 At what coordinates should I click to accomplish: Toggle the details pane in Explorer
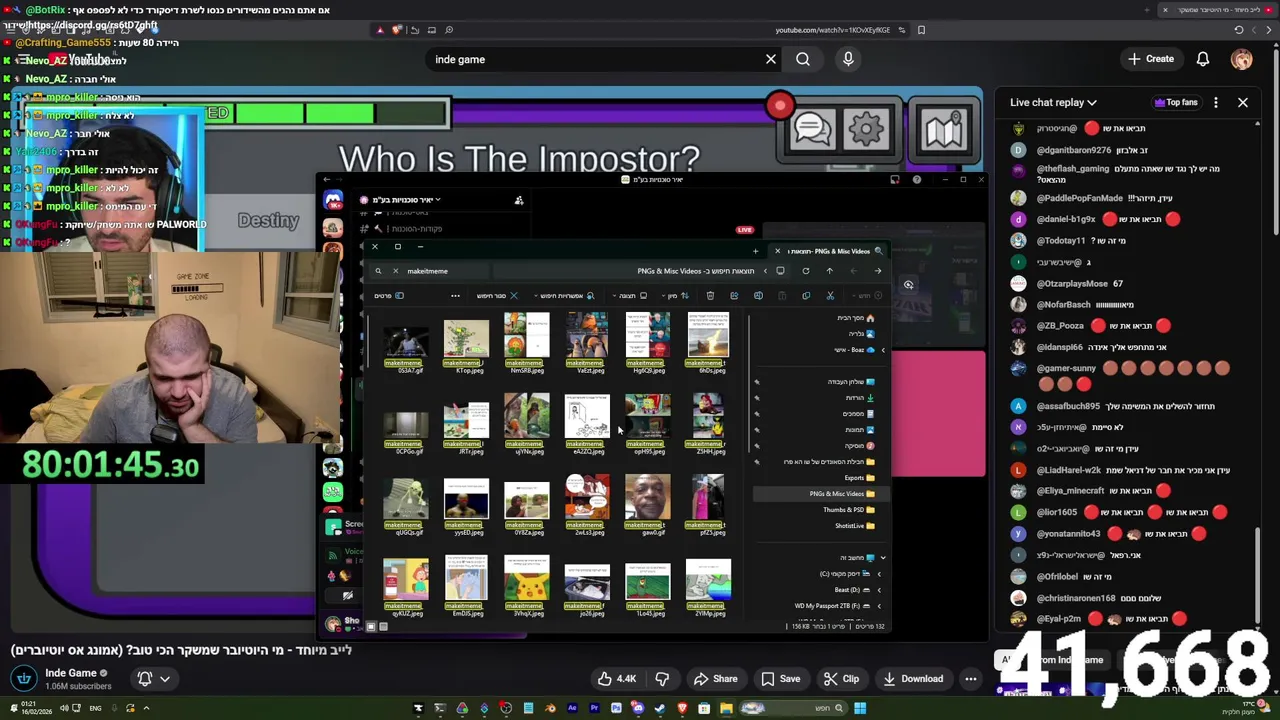tap(390, 296)
